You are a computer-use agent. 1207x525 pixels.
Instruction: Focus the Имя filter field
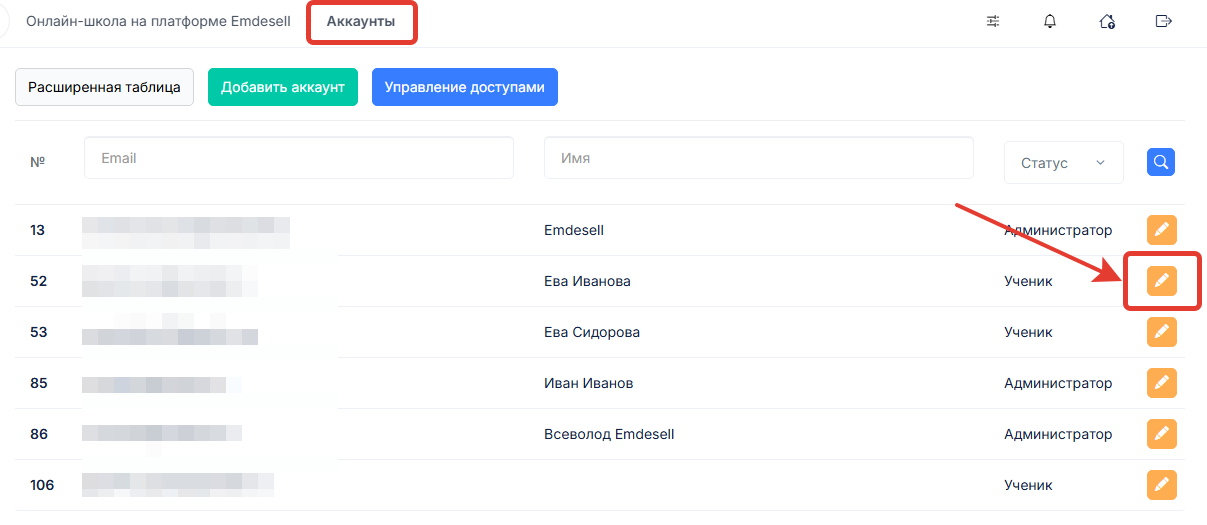(758, 158)
